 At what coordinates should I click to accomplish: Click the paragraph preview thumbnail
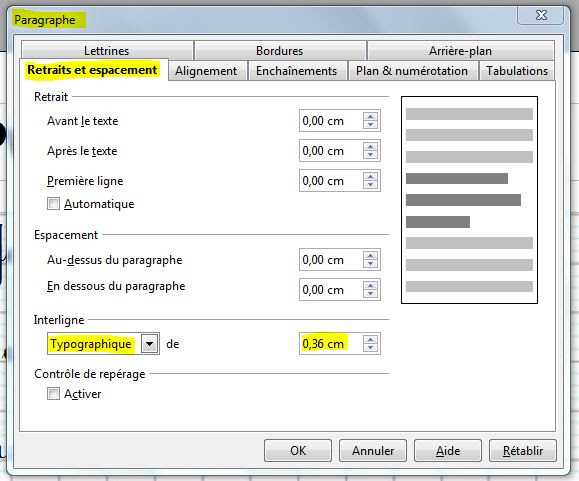[x=469, y=200]
